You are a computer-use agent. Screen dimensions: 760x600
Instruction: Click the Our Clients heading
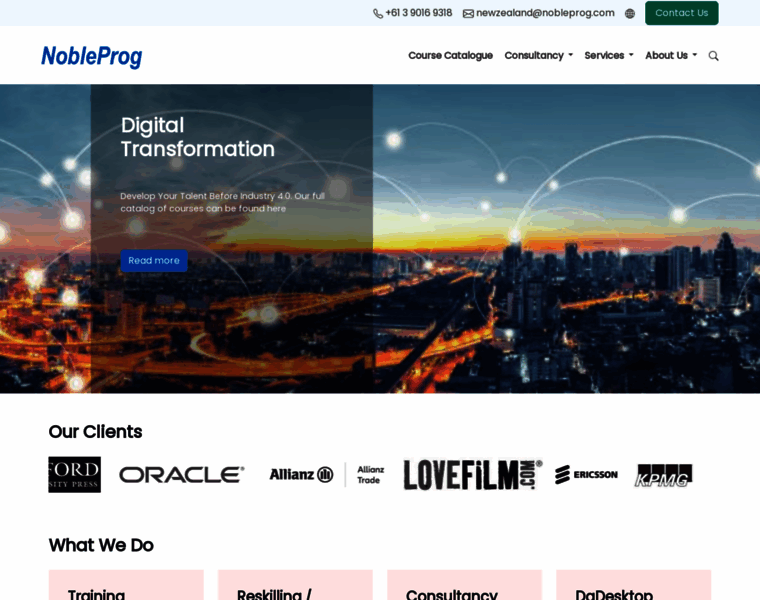pos(95,432)
